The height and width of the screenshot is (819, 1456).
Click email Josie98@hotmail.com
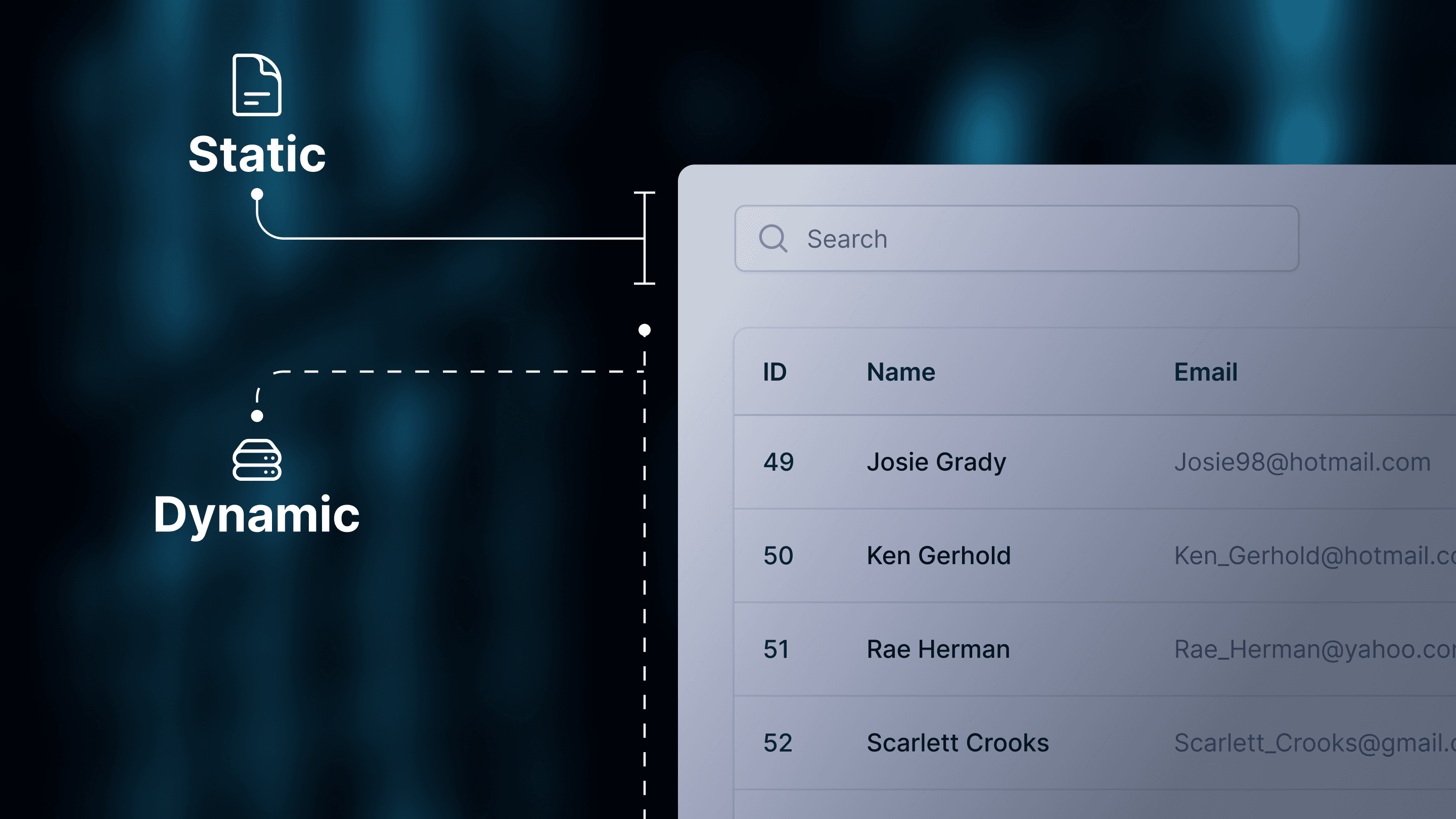(1302, 463)
